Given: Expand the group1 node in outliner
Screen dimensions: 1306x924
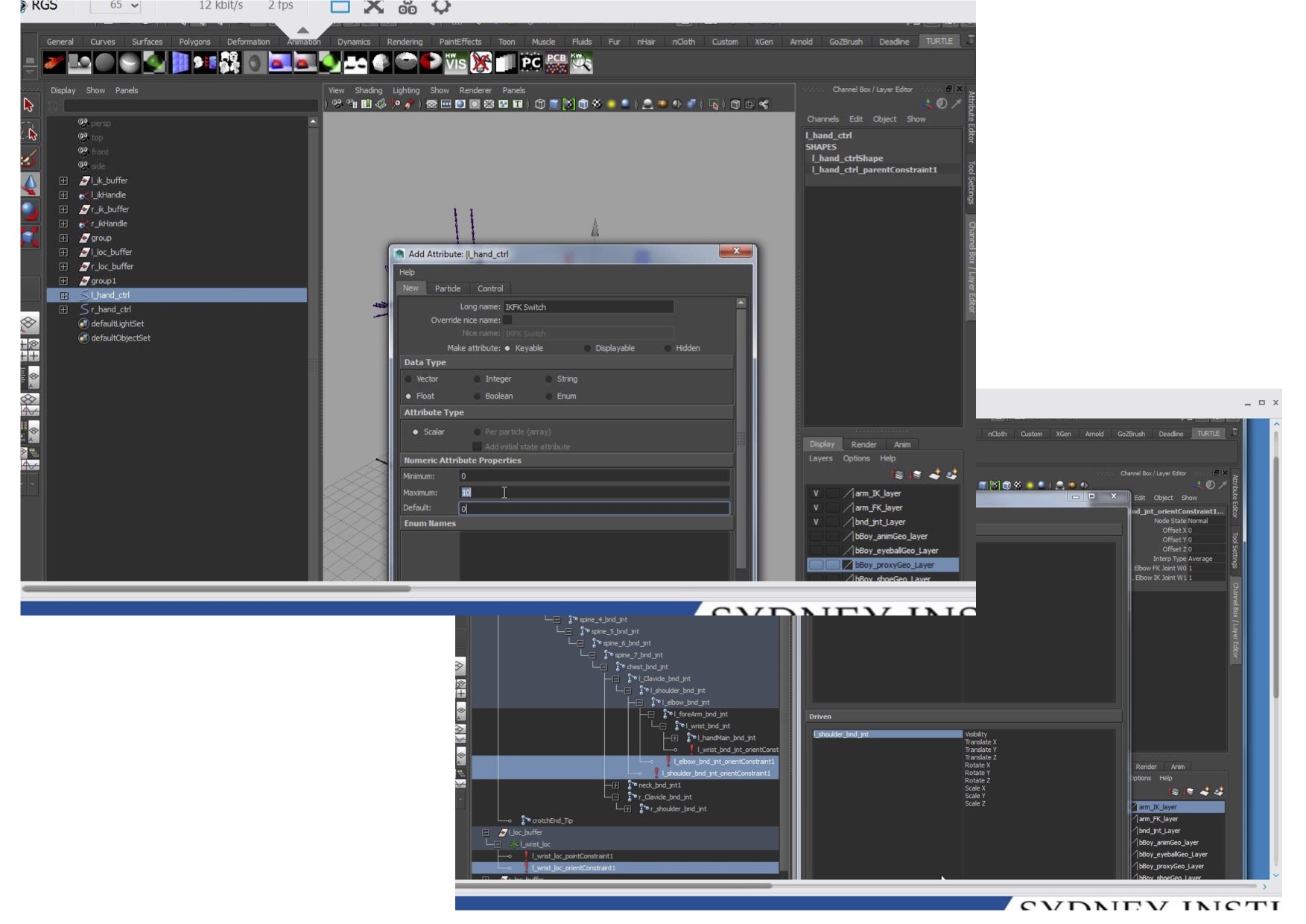Looking at the screenshot, I should click(x=63, y=281).
